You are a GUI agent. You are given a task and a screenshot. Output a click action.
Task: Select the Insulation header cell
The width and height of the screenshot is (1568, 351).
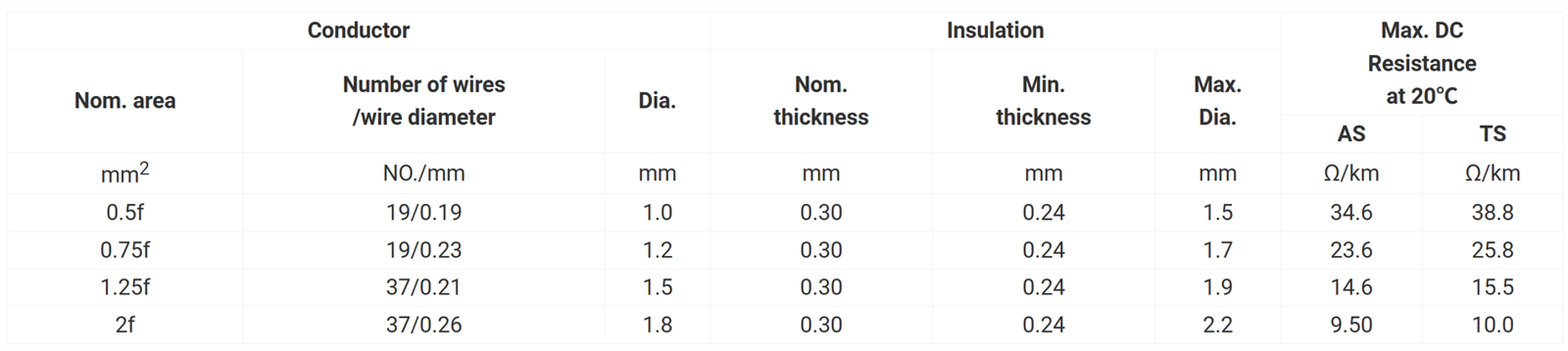pos(995,30)
